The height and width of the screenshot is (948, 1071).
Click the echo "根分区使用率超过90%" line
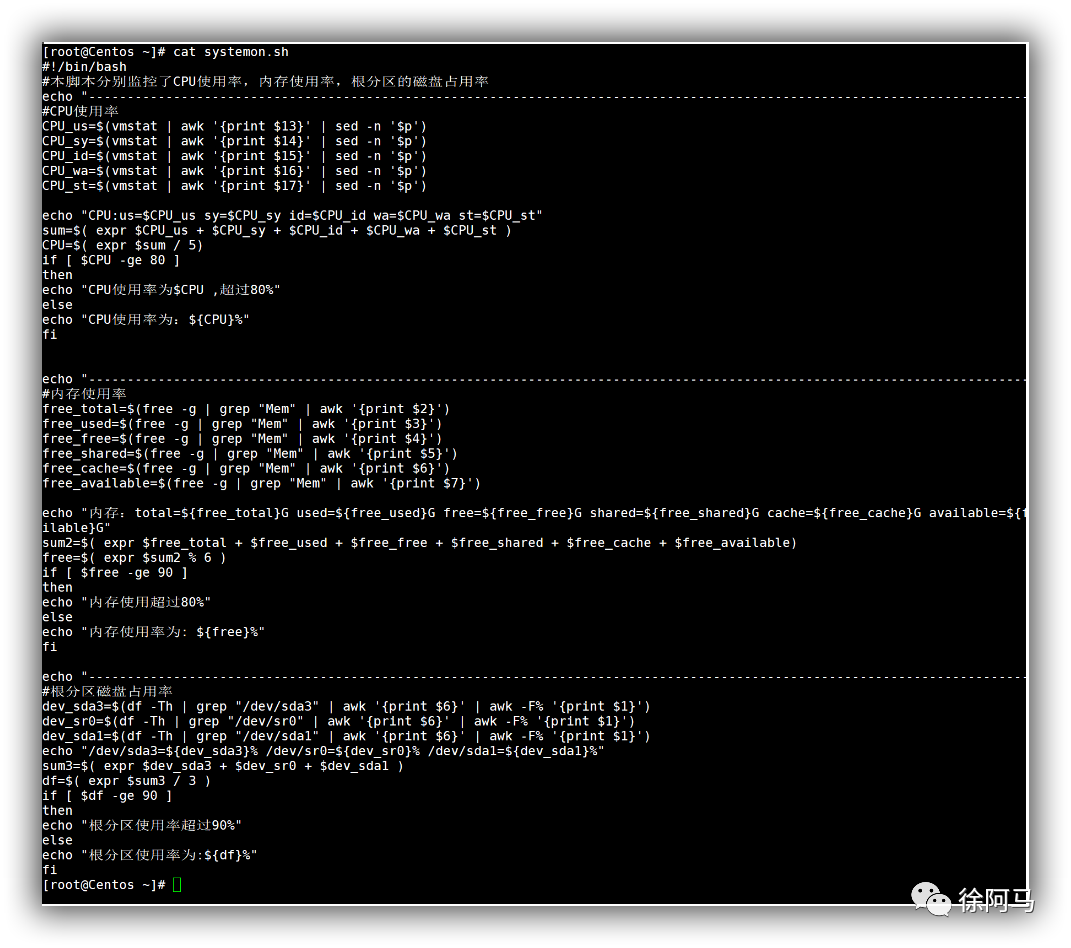[x=142, y=826]
